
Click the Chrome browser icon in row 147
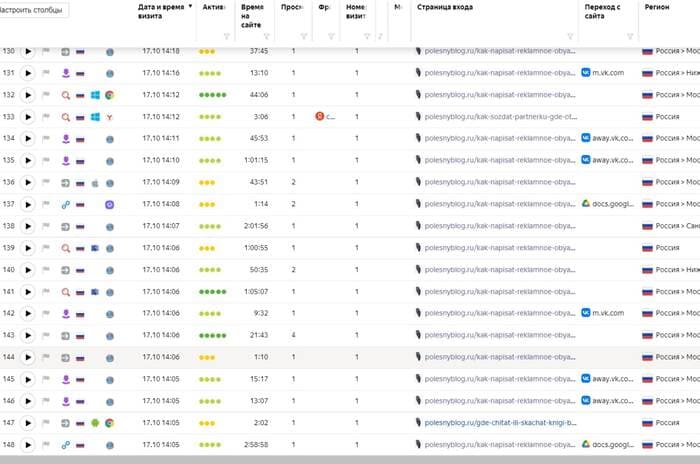tap(109, 423)
